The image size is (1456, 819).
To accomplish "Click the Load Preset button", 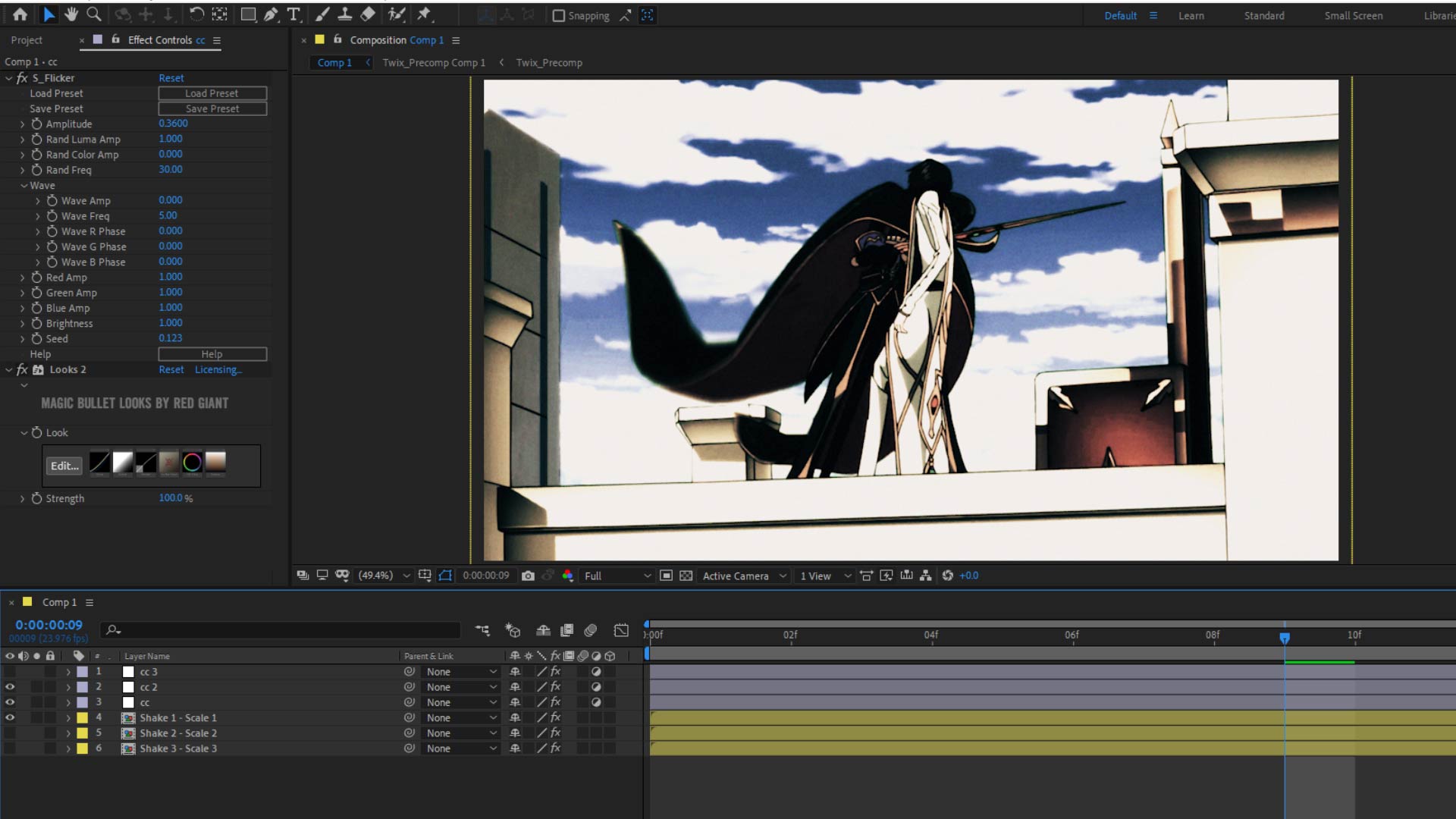I will [x=212, y=93].
